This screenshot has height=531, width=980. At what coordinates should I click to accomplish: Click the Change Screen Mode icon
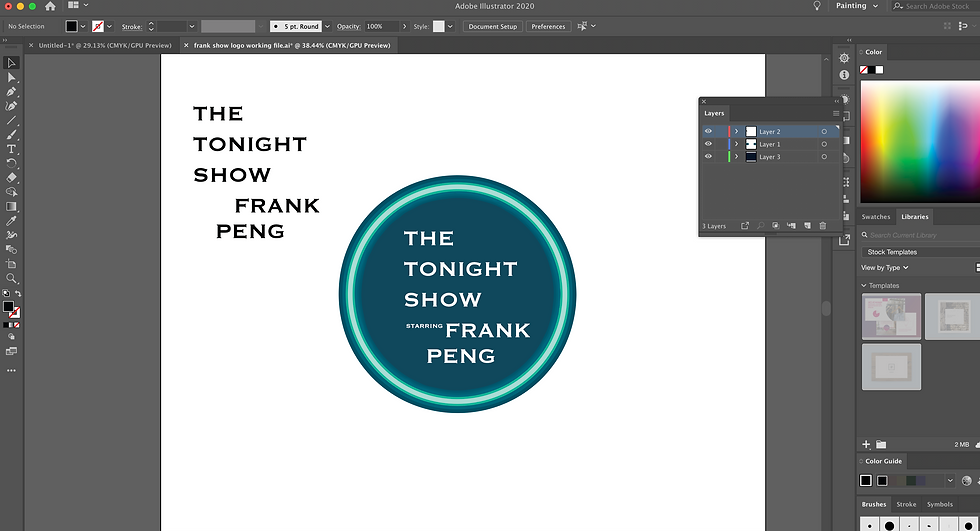pos(11,352)
